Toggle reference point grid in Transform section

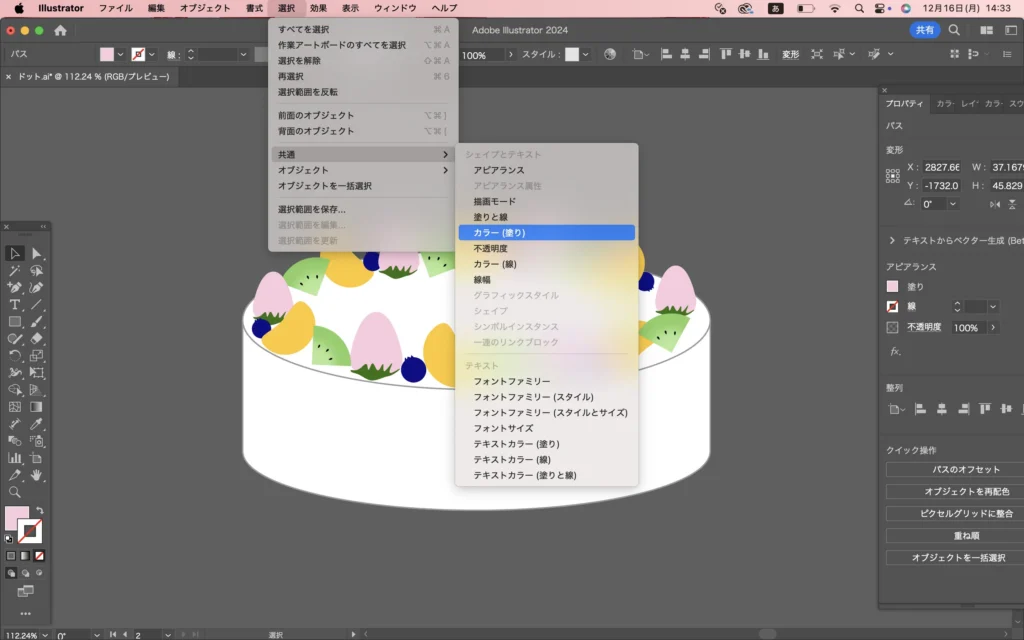tap(893, 176)
